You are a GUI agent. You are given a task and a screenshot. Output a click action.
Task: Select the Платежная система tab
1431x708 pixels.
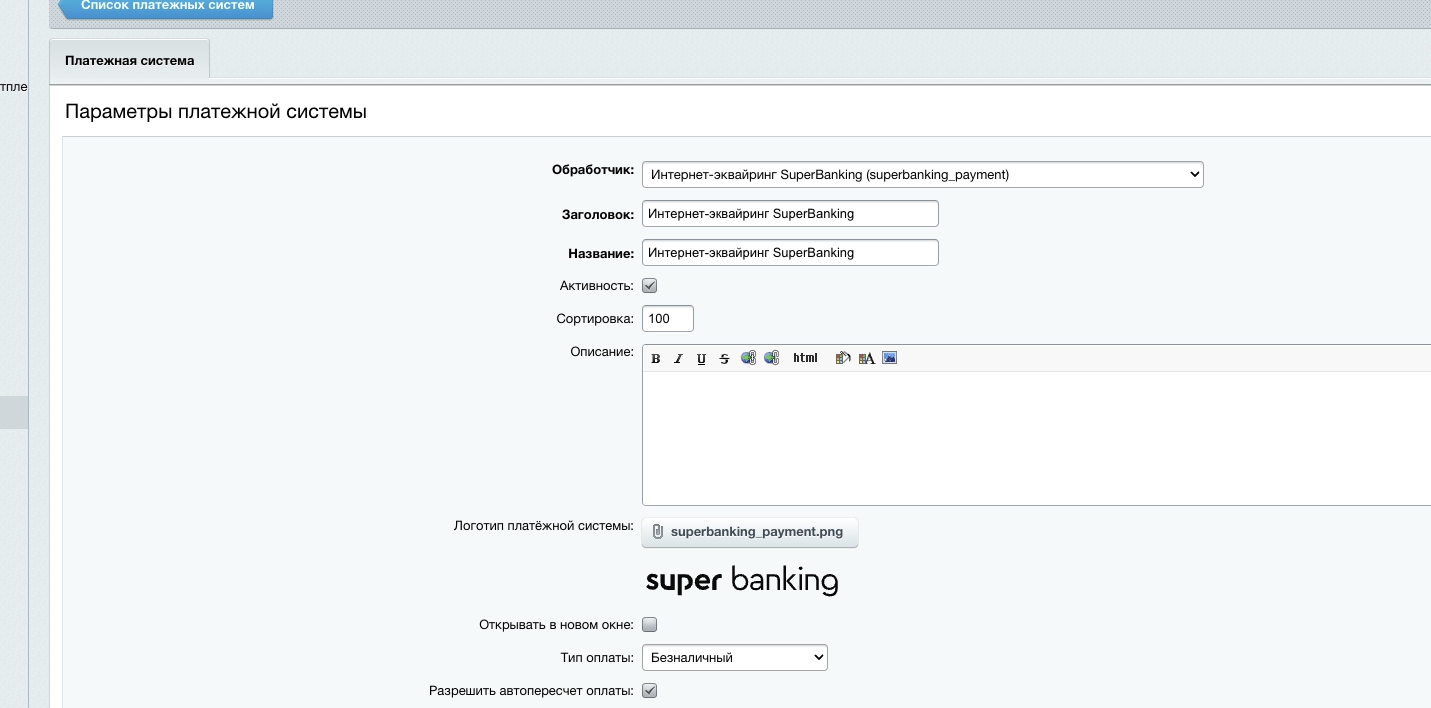[x=130, y=60]
